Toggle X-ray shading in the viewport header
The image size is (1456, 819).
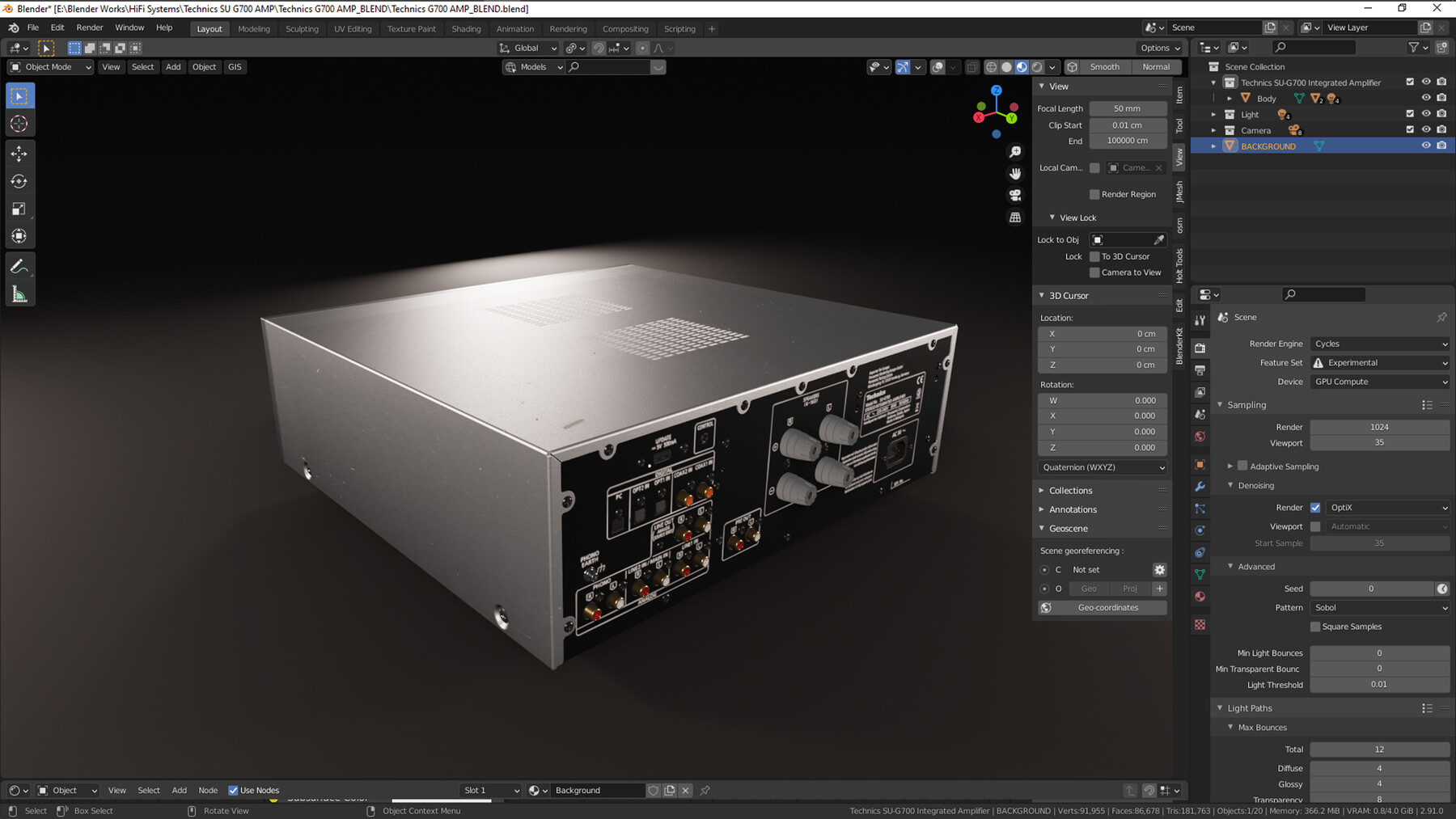(972, 67)
